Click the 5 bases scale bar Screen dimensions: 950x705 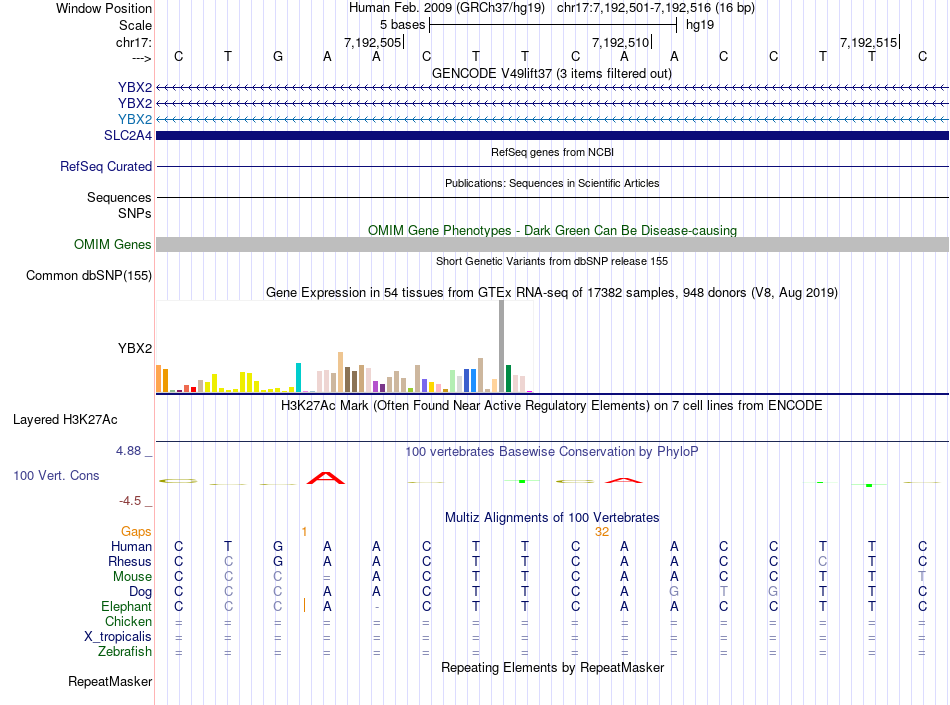pyautogui.click(x=553, y=25)
